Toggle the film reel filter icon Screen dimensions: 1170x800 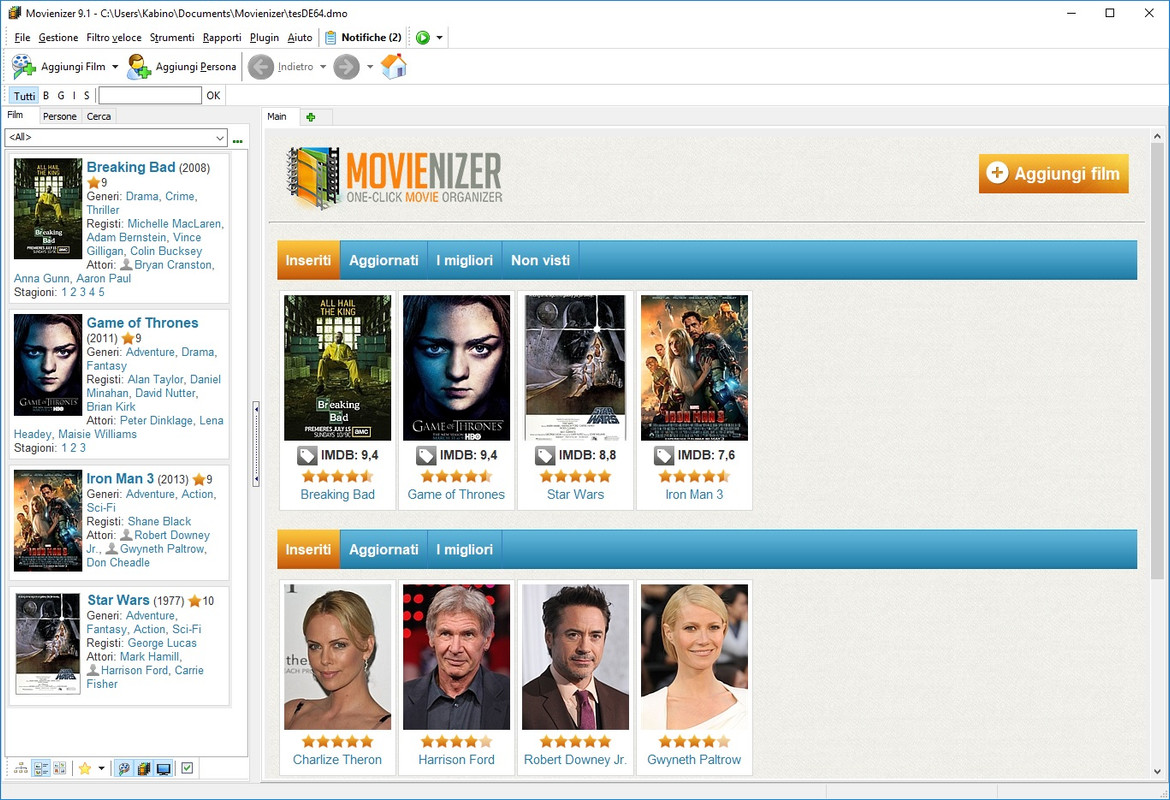pyautogui.click(x=124, y=768)
